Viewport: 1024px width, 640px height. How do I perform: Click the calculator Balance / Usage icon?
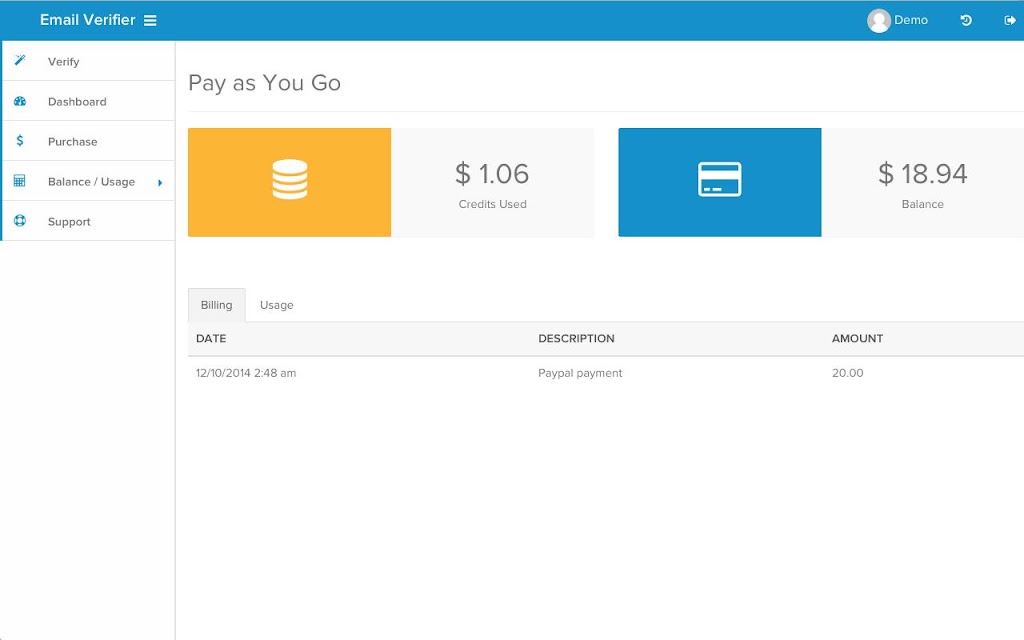tap(20, 181)
